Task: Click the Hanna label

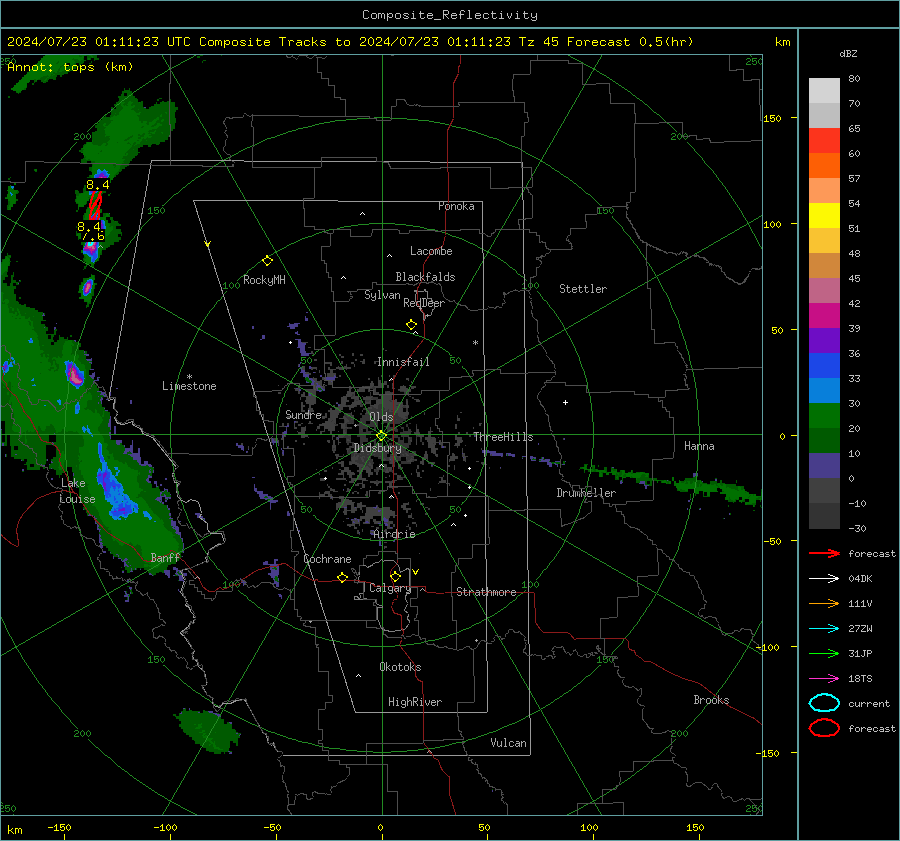Action: tap(699, 446)
